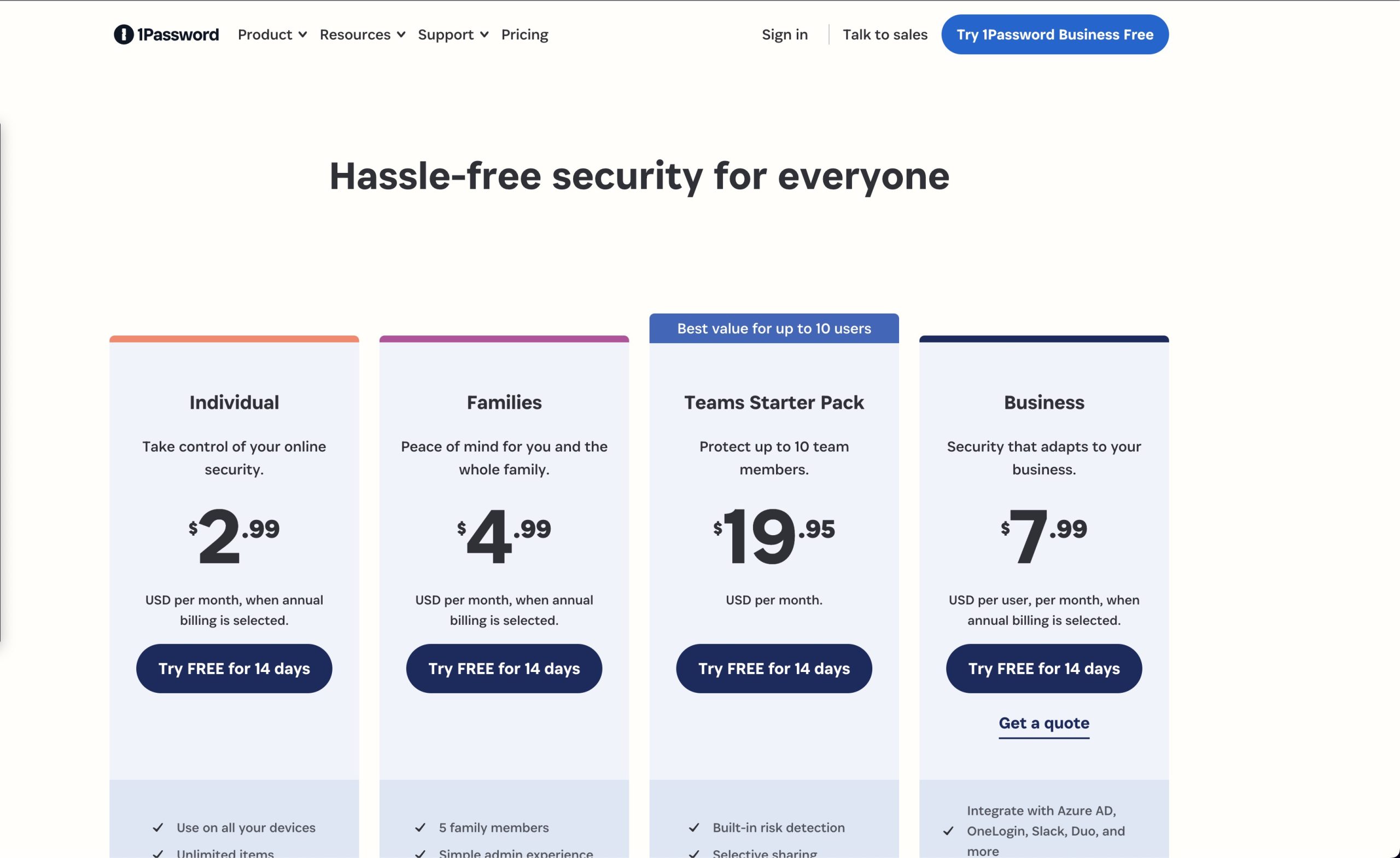Image resolution: width=1400 pixels, height=858 pixels.
Task: Click the $4.99 Families price
Action: 504,535
